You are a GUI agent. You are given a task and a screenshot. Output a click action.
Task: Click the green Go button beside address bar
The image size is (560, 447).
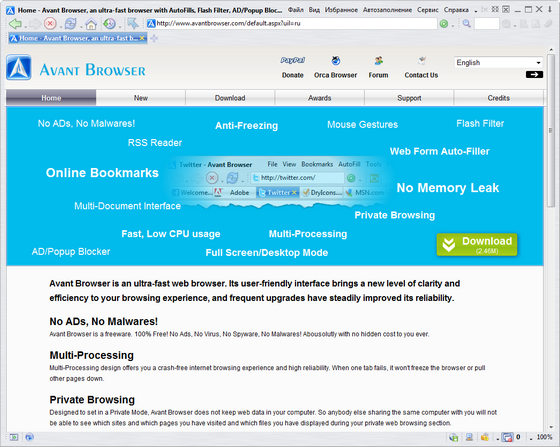tap(444, 24)
